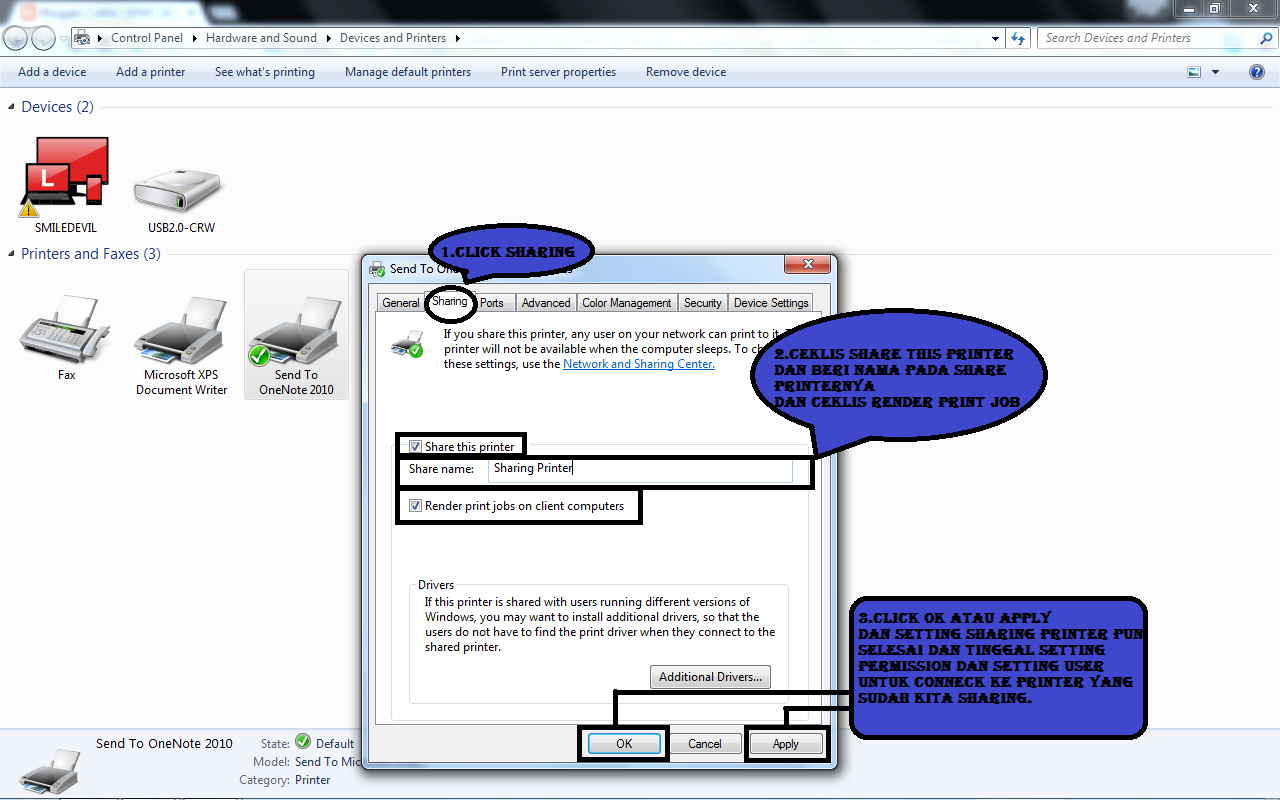This screenshot has width=1280, height=800.
Task: Click the change-view icon on the toolbar
Action: pyautogui.click(x=1193, y=71)
